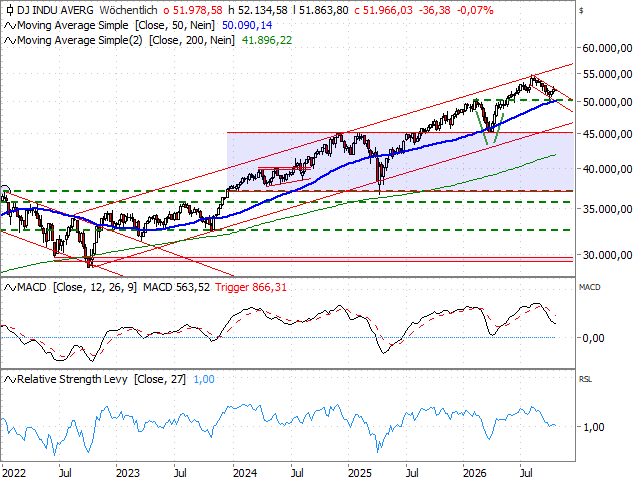Click the open value o 51.978,58
The width and height of the screenshot is (640, 480).
click(193, 10)
